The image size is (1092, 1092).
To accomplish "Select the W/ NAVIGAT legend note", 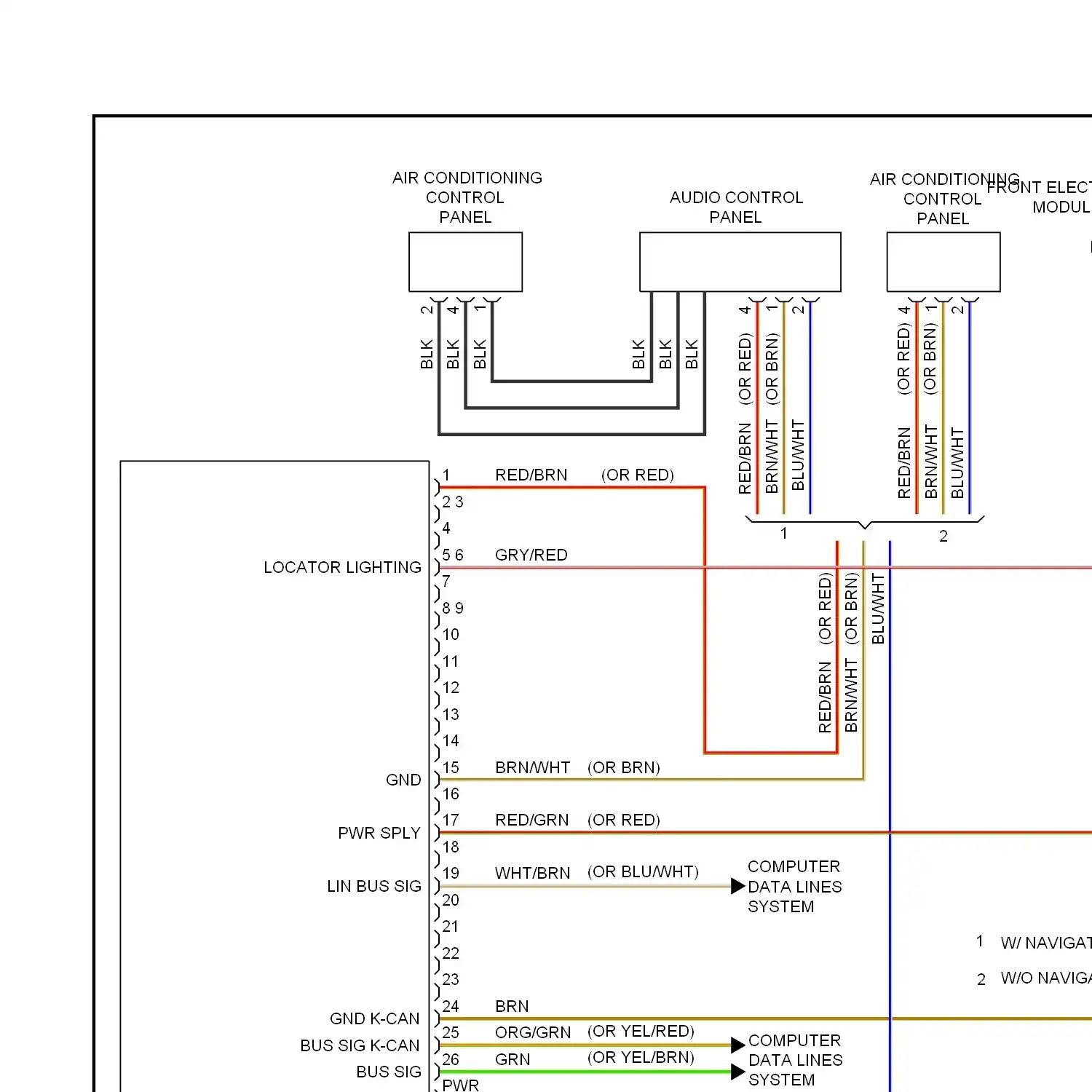I will [1045, 943].
